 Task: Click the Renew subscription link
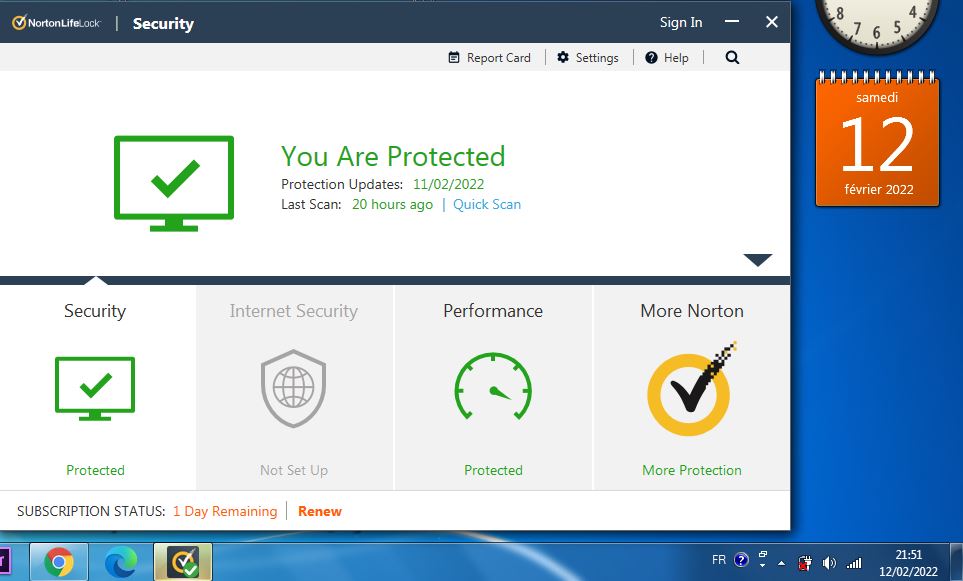(319, 511)
